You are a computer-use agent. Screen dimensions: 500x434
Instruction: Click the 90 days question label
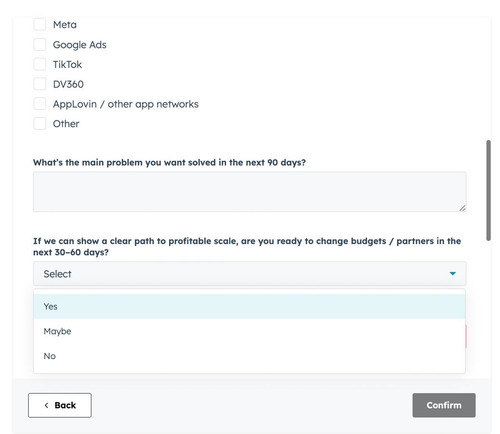click(169, 163)
